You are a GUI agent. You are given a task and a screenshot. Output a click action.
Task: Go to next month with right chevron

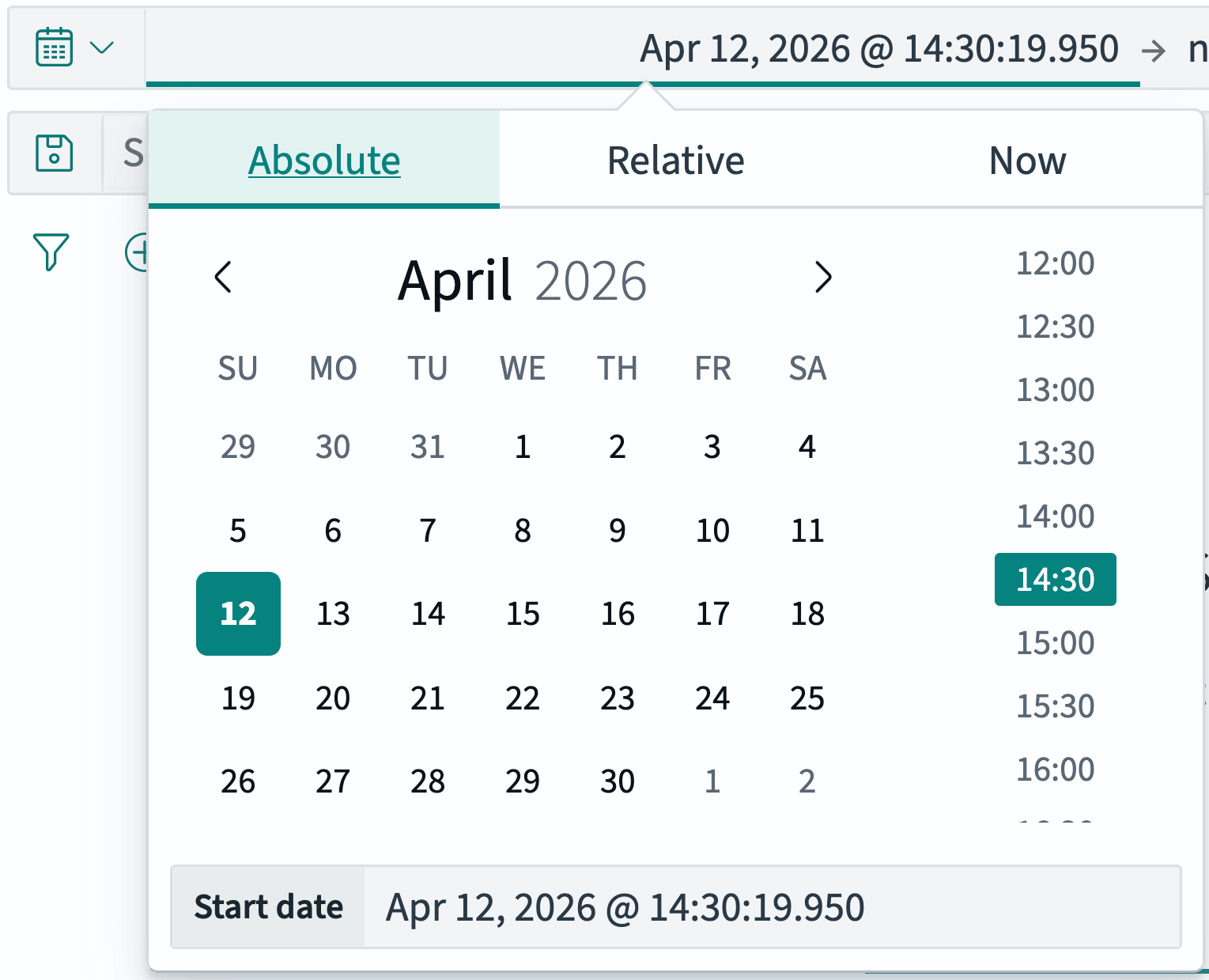(823, 278)
